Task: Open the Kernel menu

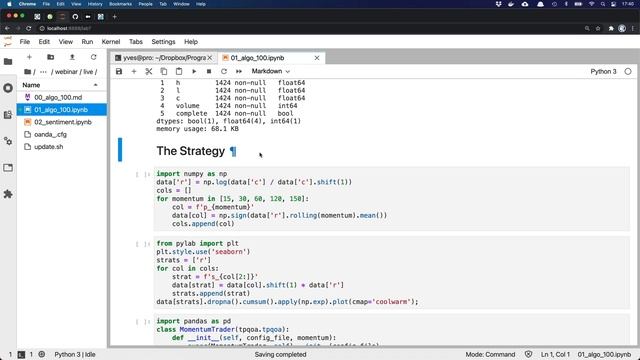Action: pyautogui.click(x=111, y=42)
